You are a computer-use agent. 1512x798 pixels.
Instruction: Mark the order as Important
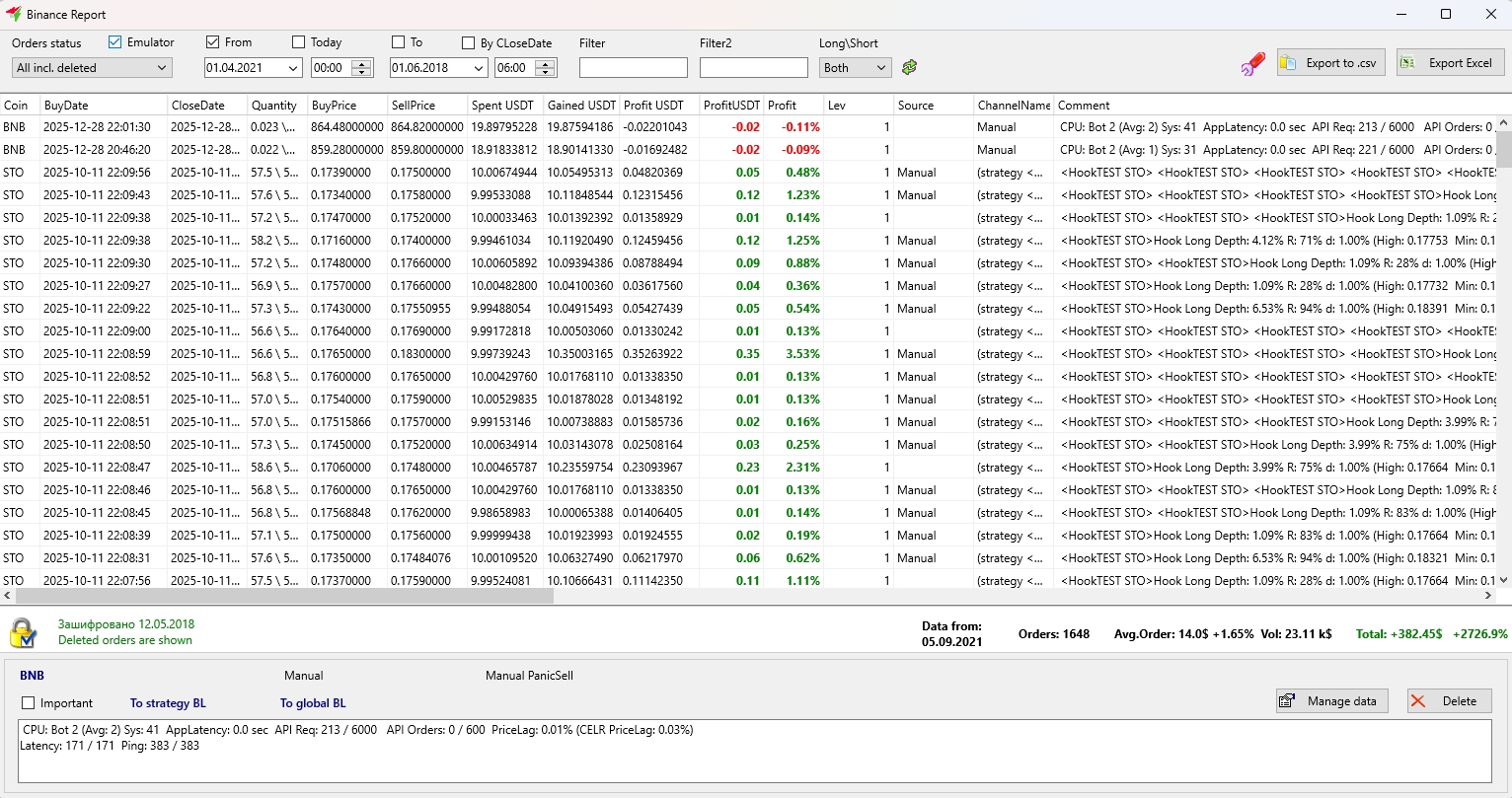click(29, 703)
